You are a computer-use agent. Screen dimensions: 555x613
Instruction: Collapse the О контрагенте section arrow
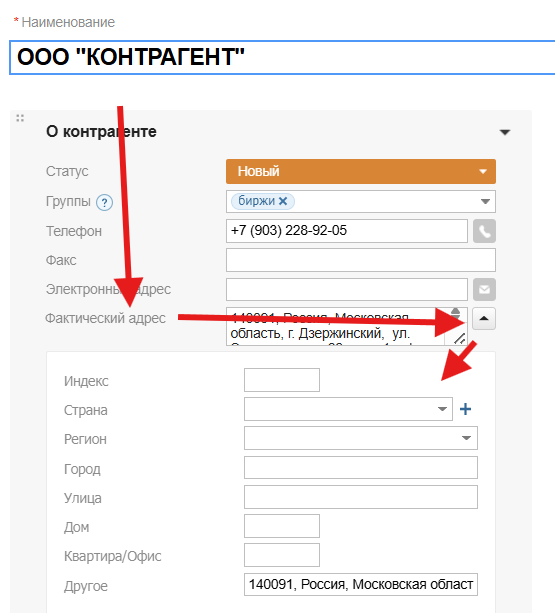click(x=505, y=133)
